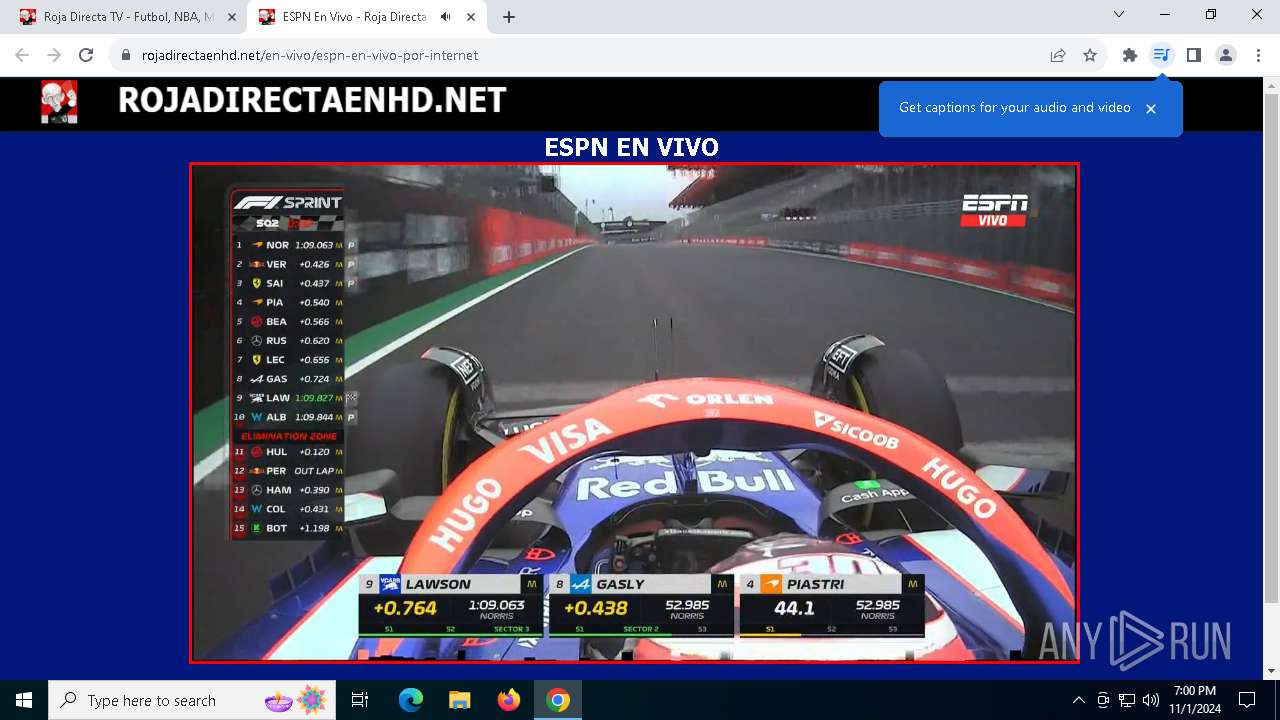
Task: Toggle Chrome side panel icon
Action: [x=1193, y=55]
